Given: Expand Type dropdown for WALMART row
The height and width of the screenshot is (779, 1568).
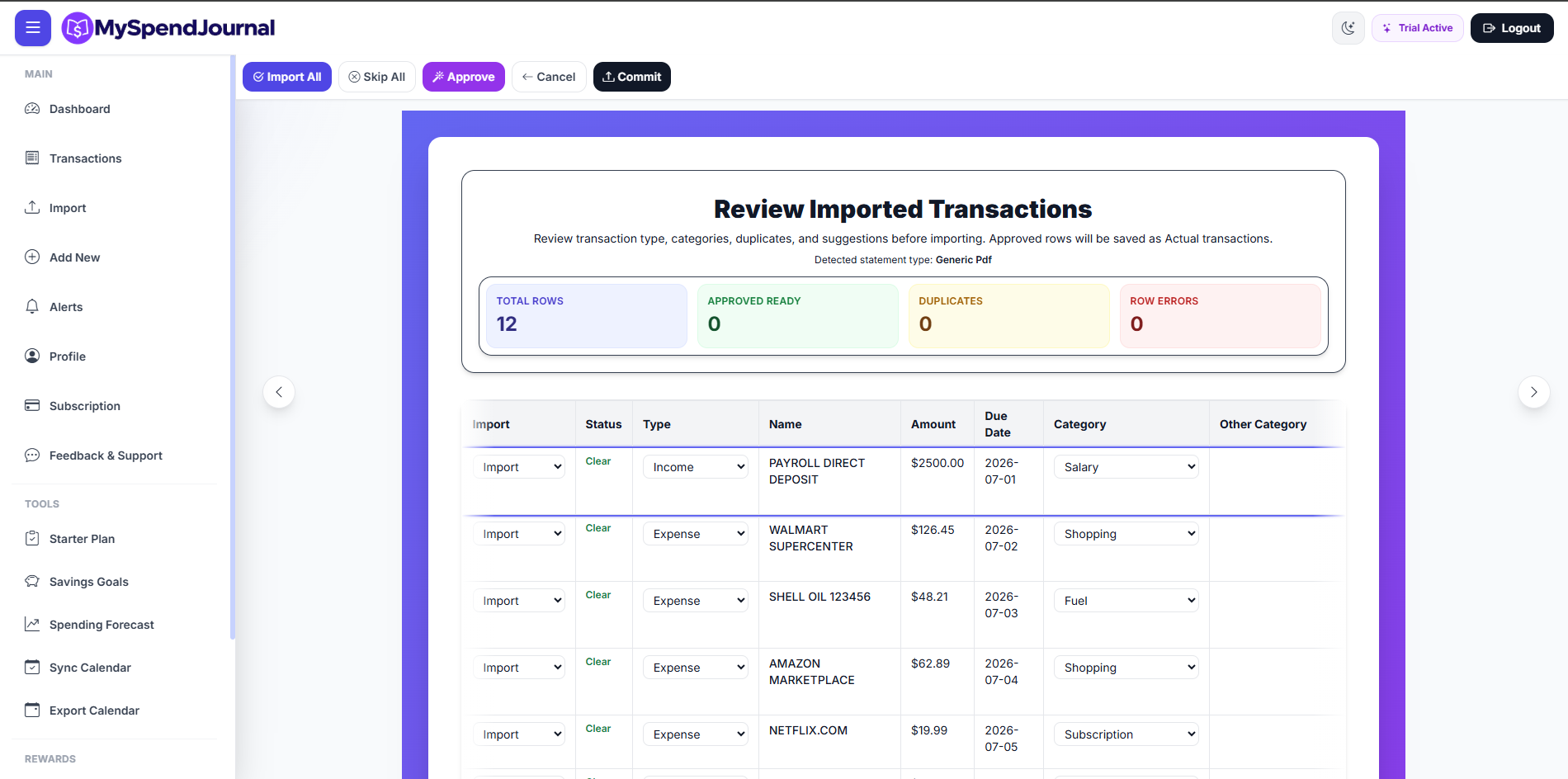Looking at the screenshot, I should (x=696, y=534).
